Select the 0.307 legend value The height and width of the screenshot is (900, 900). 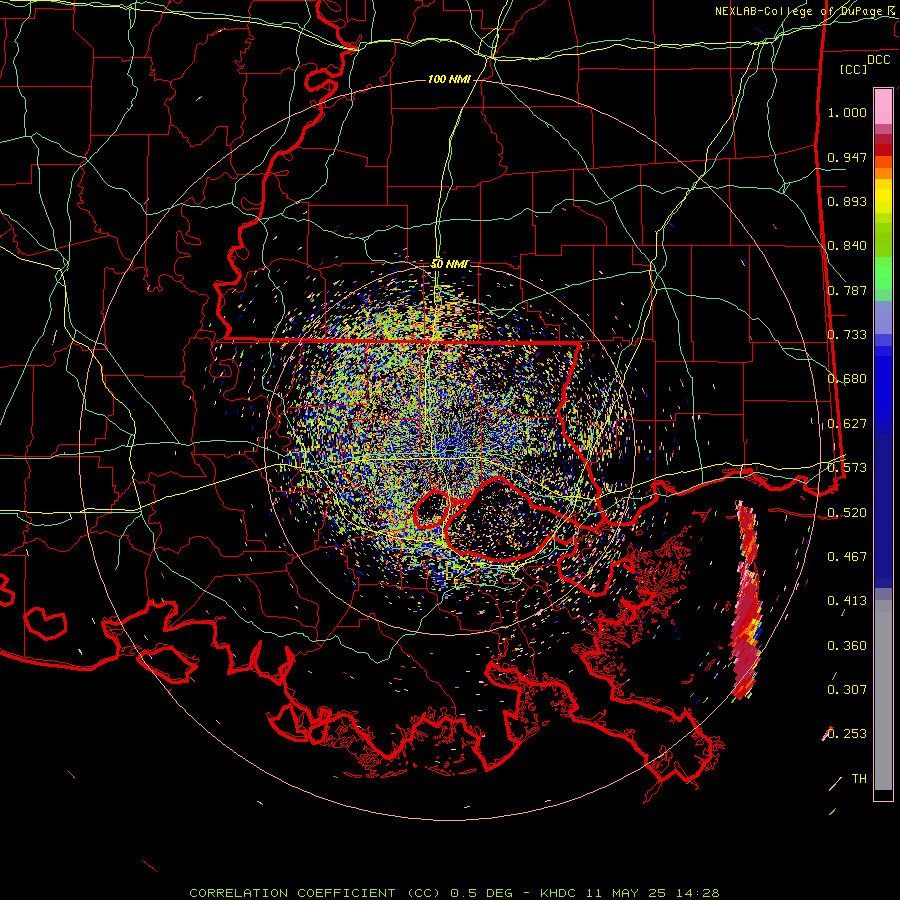coord(847,690)
